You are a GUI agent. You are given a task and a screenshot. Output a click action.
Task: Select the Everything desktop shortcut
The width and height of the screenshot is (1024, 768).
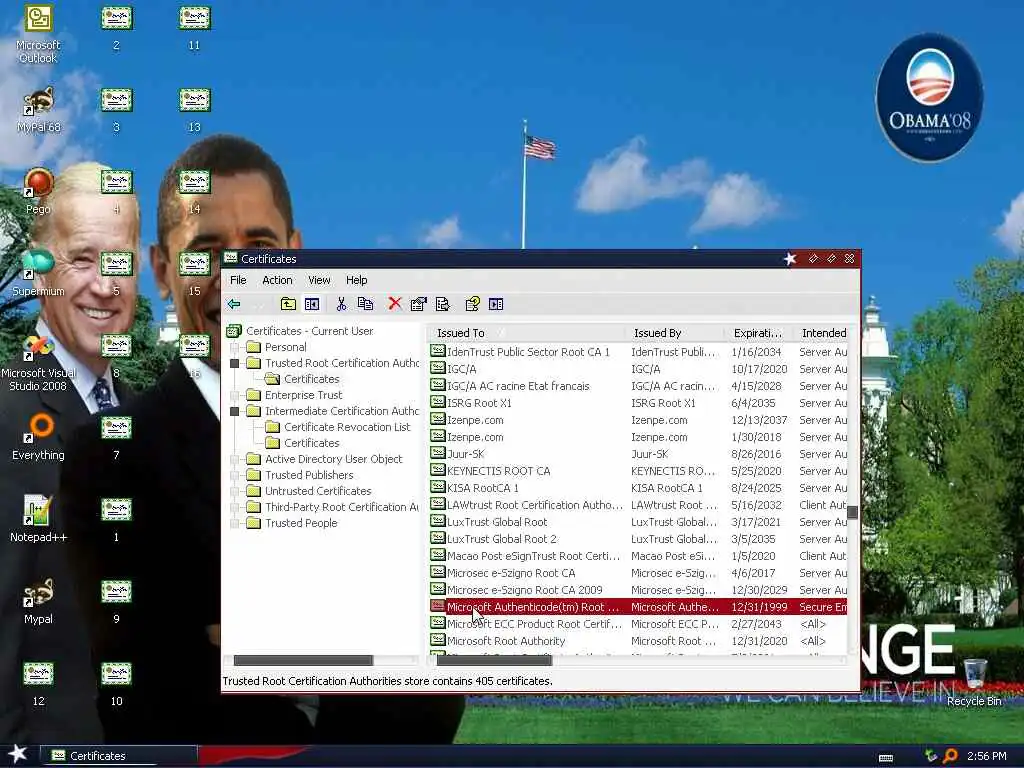38,438
